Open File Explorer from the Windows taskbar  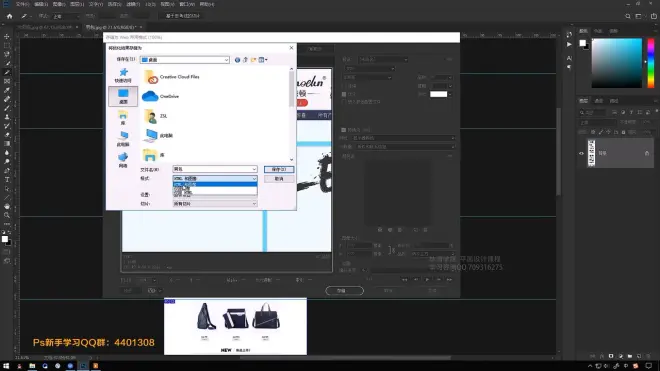click(32, 366)
